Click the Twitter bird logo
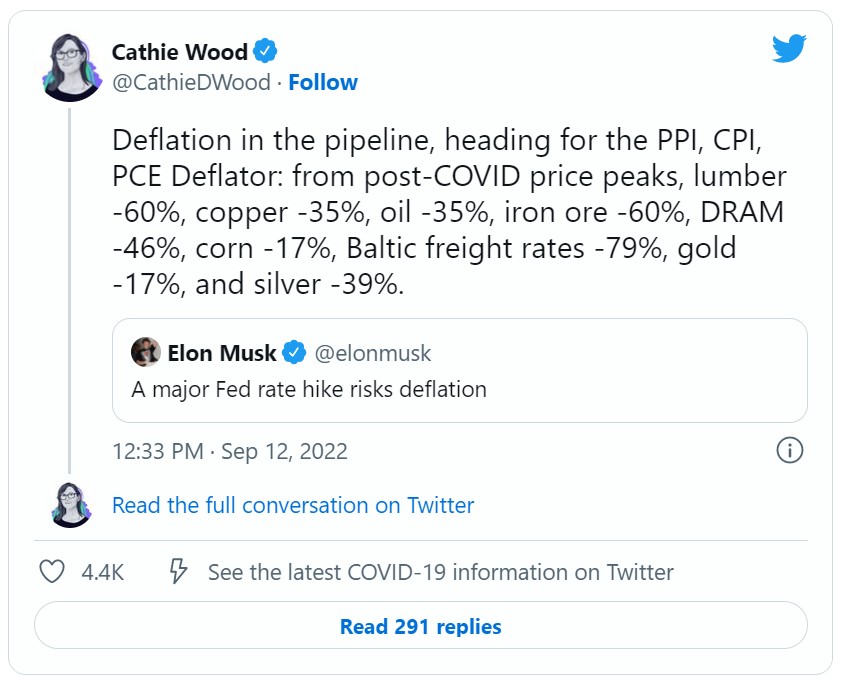This screenshot has height=684, width=846. tap(789, 49)
